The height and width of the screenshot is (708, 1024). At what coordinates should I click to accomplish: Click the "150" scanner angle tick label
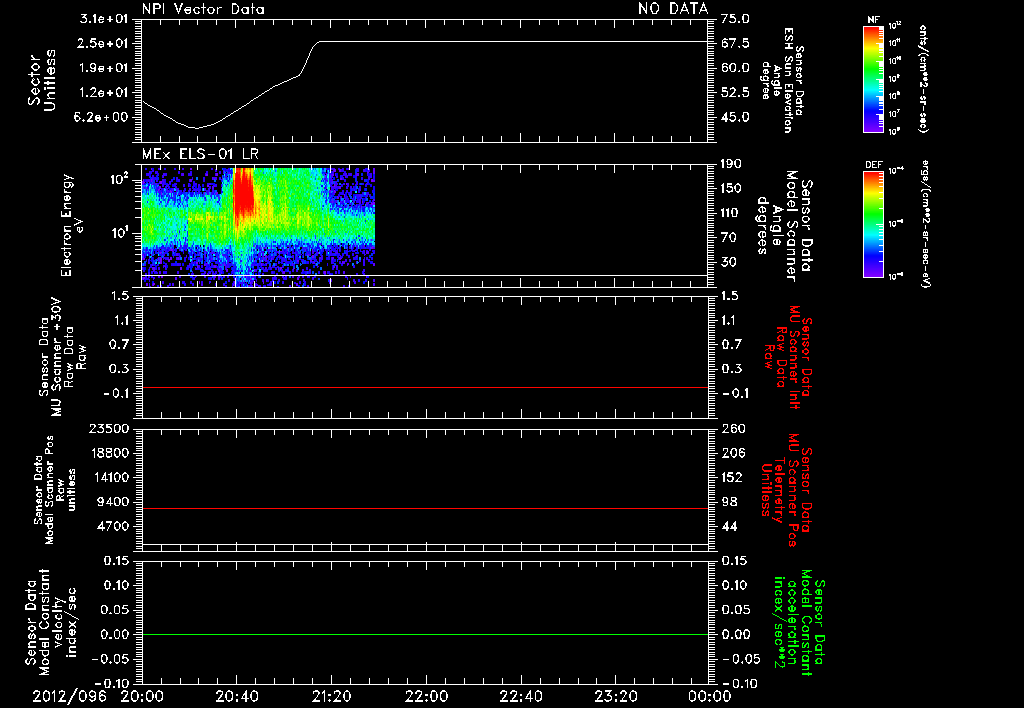pos(732,188)
